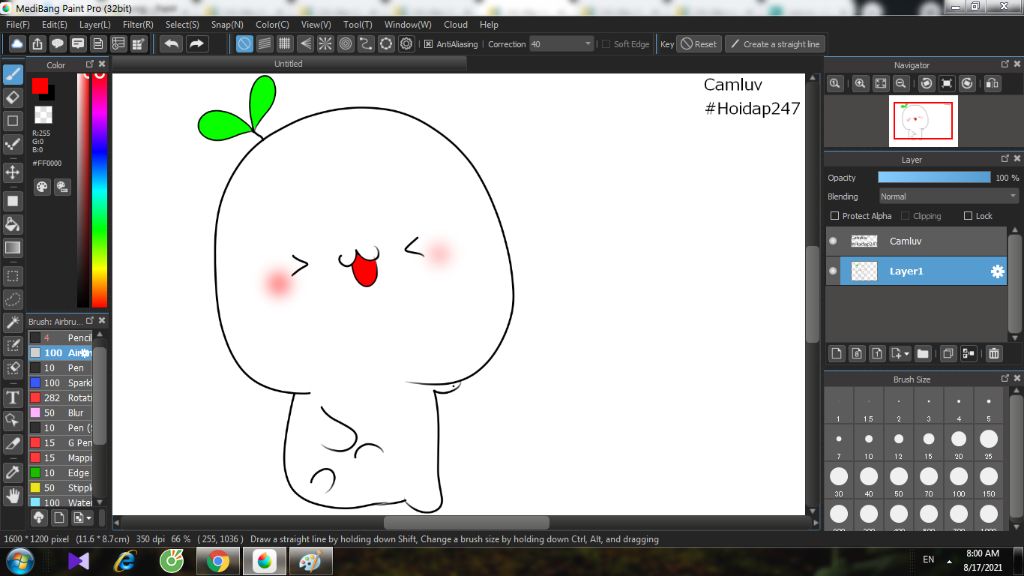Click the Reset key button

click(x=699, y=44)
